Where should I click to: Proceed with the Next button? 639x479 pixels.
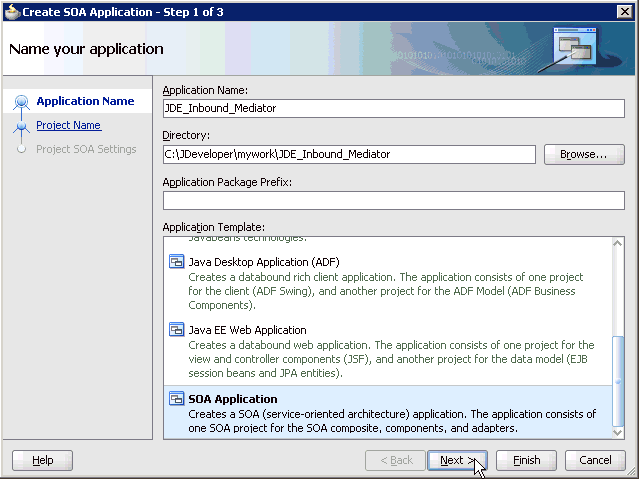pos(456,460)
